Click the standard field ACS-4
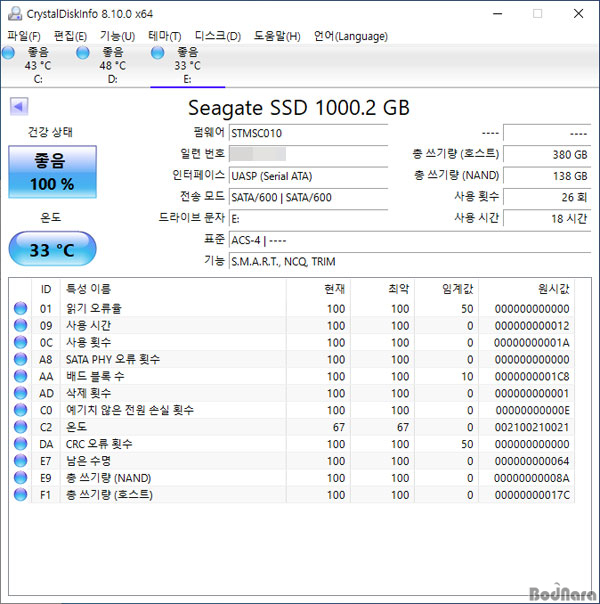This screenshot has height=604, width=600. 410,240
